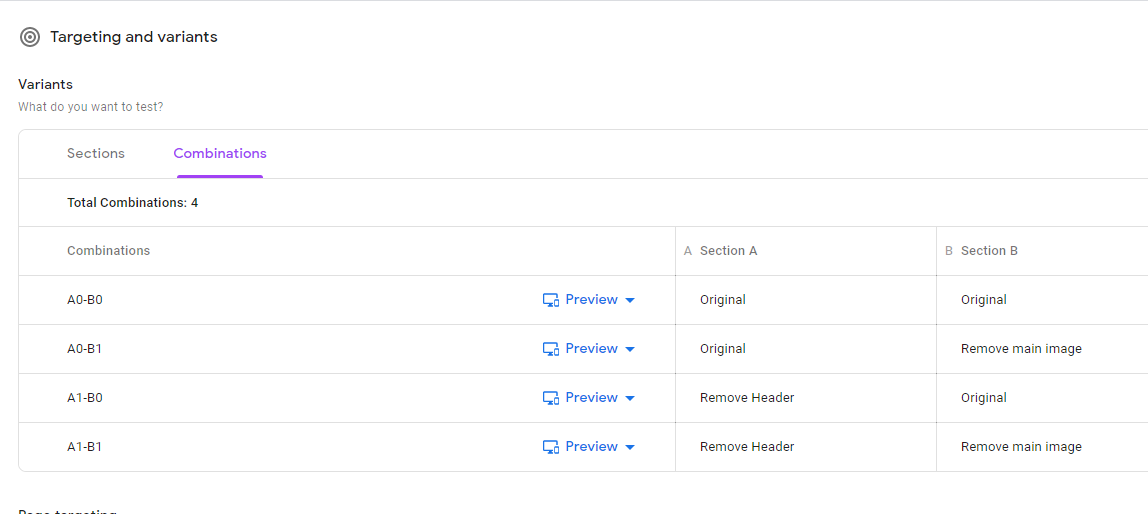Viewport: 1148px width, 514px height.
Task: Click the preview device icon for A1-B1
Action: 551,447
